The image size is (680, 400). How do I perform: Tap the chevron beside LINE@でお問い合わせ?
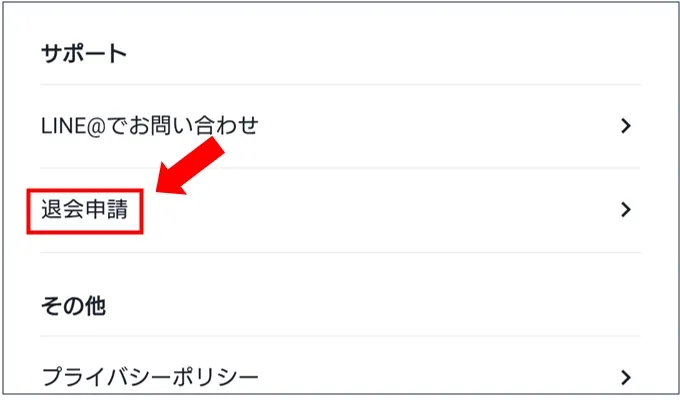pyautogui.click(x=625, y=126)
